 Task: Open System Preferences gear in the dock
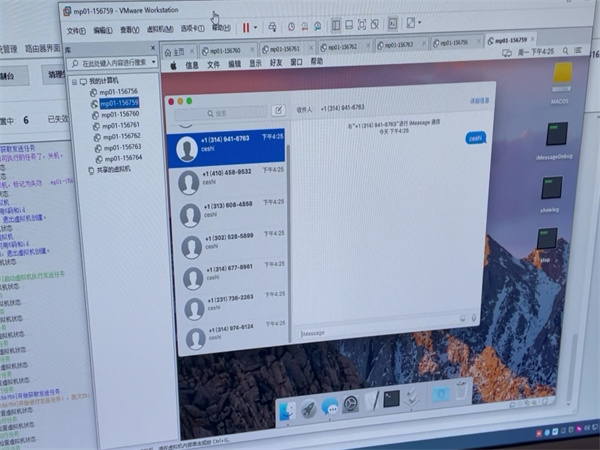click(351, 405)
